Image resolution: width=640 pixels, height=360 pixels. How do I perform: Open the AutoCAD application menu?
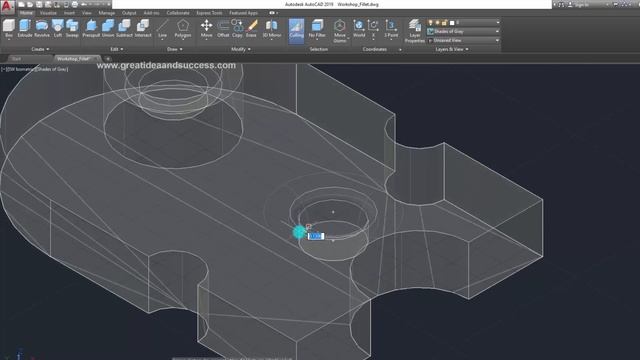click(7, 7)
